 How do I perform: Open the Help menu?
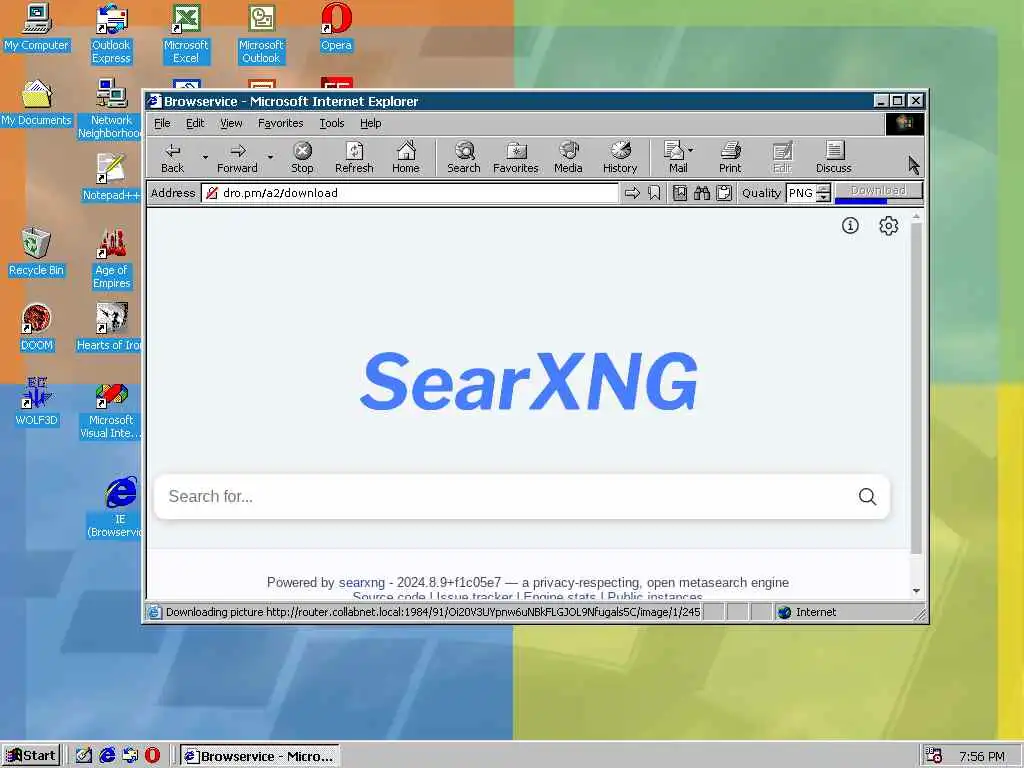(x=370, y=123)
